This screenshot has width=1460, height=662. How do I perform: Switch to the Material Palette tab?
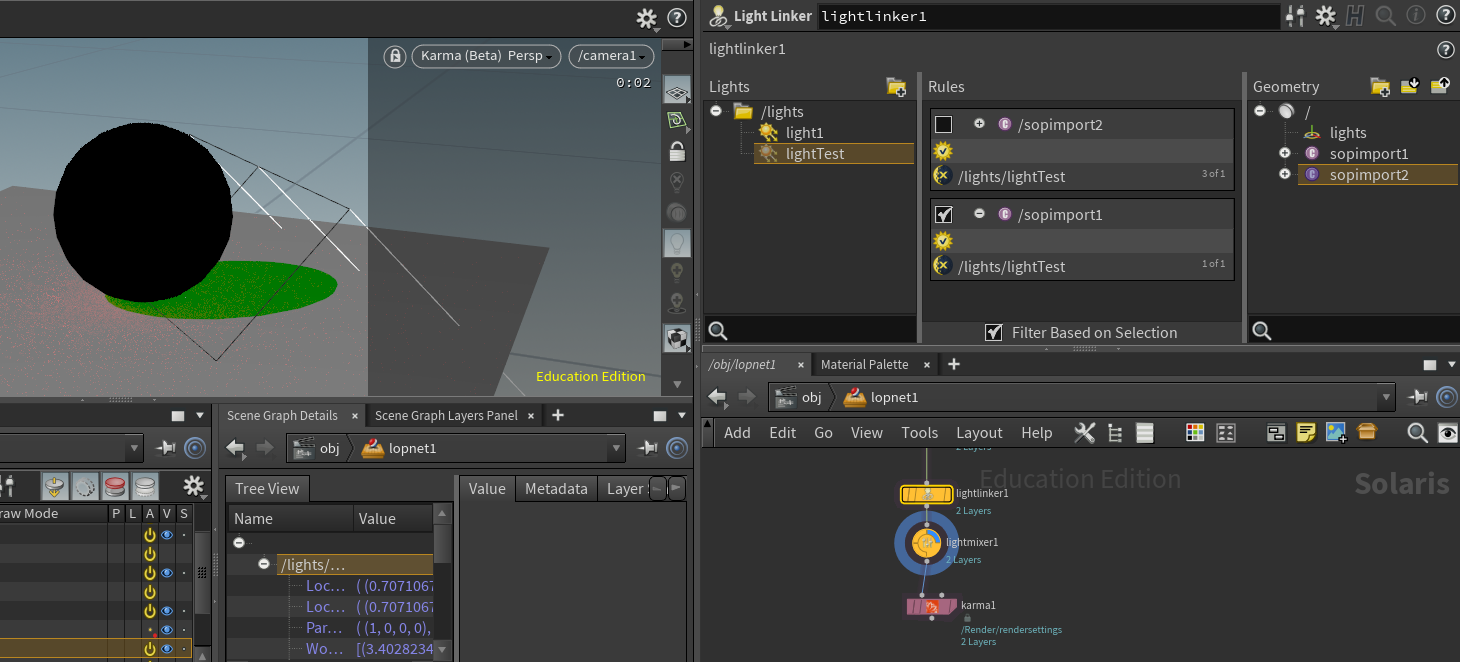point(864,365)
